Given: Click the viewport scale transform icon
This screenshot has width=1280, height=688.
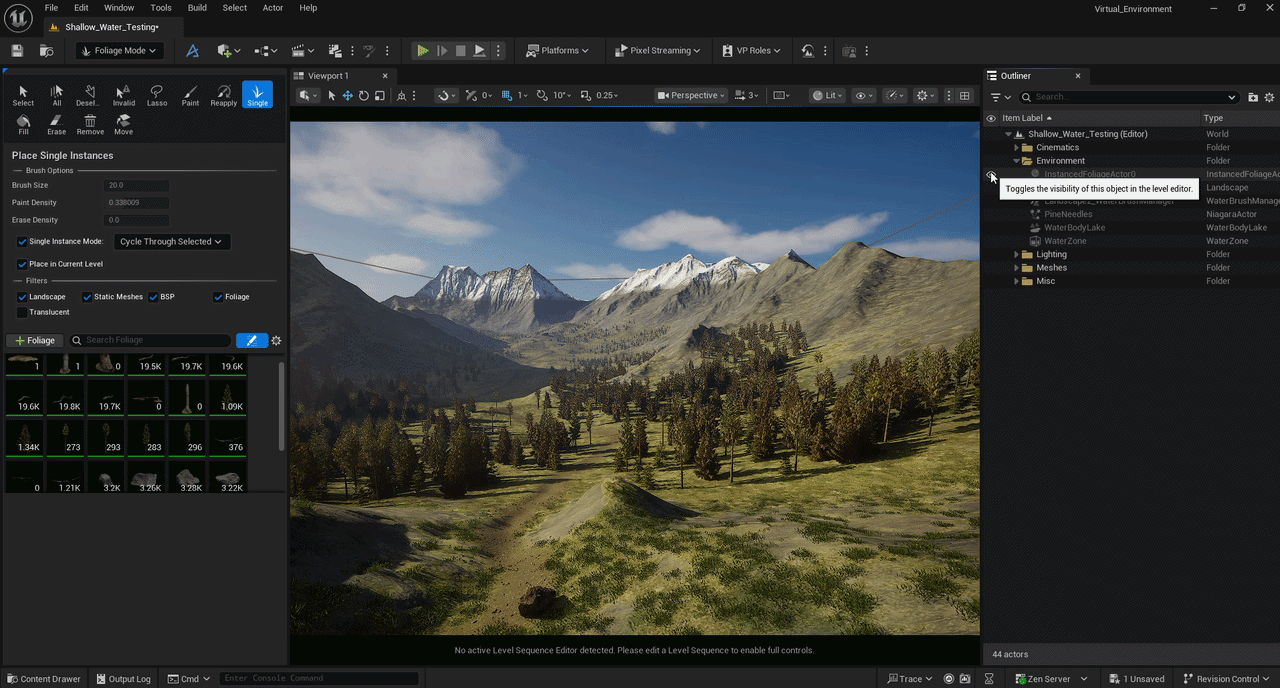Looking at the screenshot, I should 380,96.
